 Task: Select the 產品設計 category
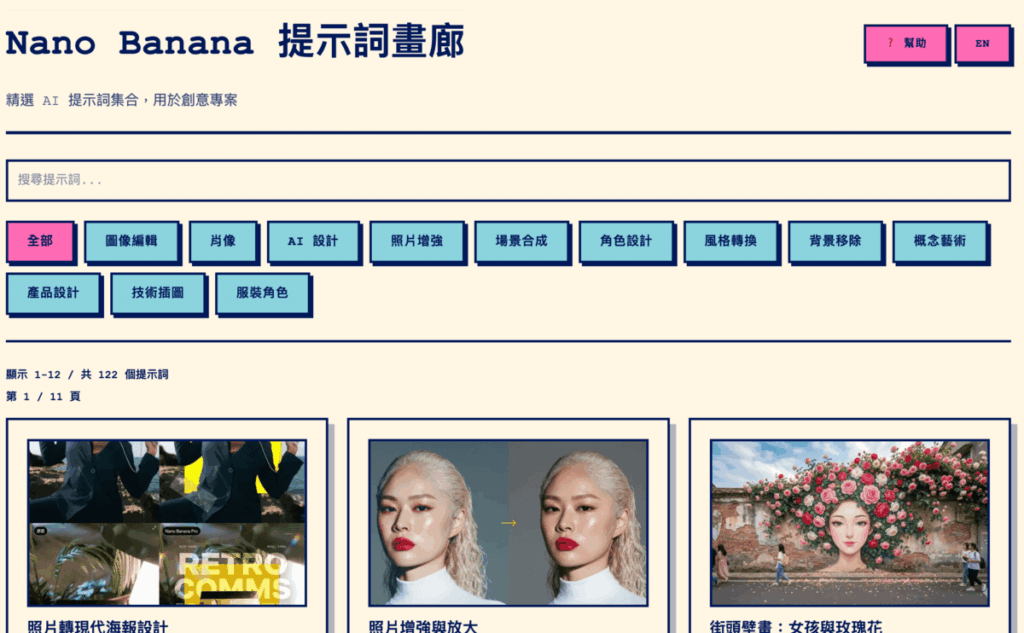pyautogui.click(x=53, y=293)
